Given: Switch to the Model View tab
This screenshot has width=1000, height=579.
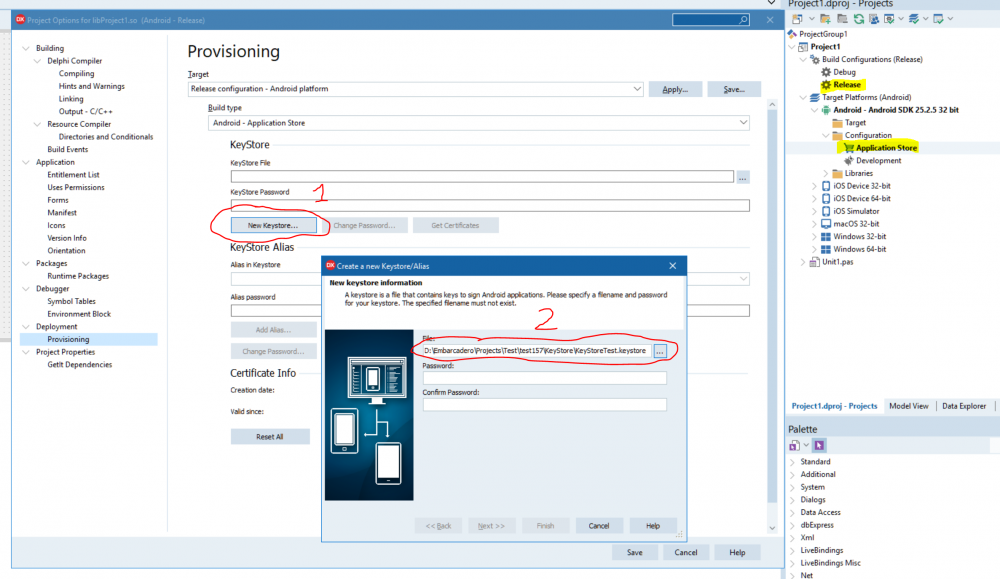Looking at the screenshot, I should pos(909,406).
